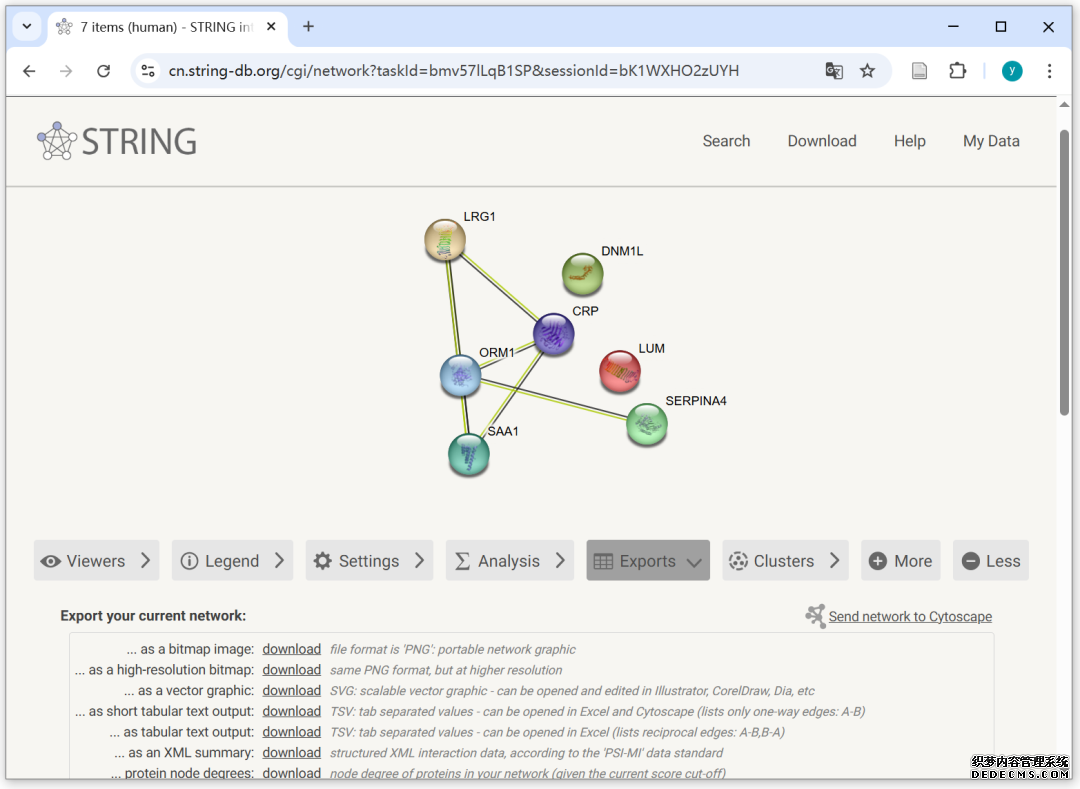Collapse the Exports panel
The image size is (1080, 789).
tap(648, 561)
